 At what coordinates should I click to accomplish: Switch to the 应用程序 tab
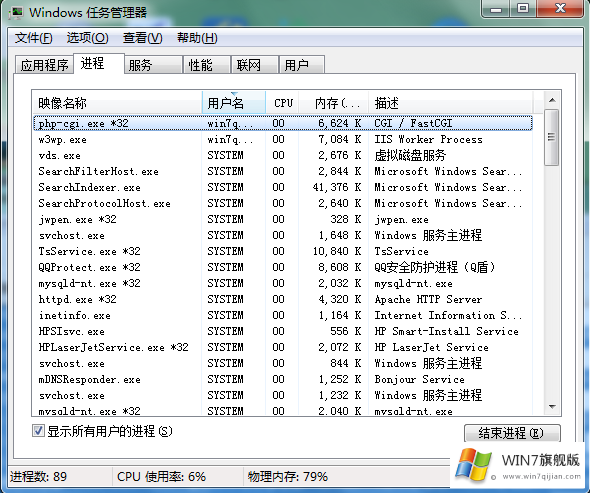point(44,65)
